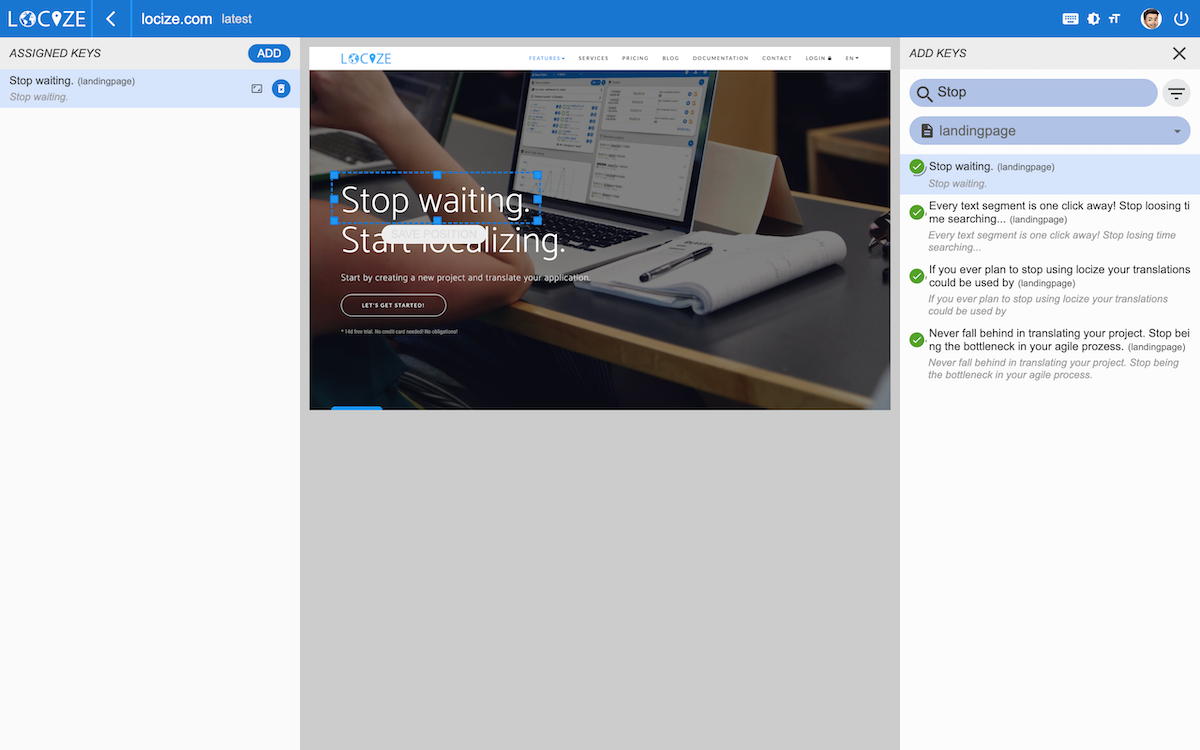Click the text size icon
The width and height of the screenshot is (1200, 750).
click(1114, 19)
